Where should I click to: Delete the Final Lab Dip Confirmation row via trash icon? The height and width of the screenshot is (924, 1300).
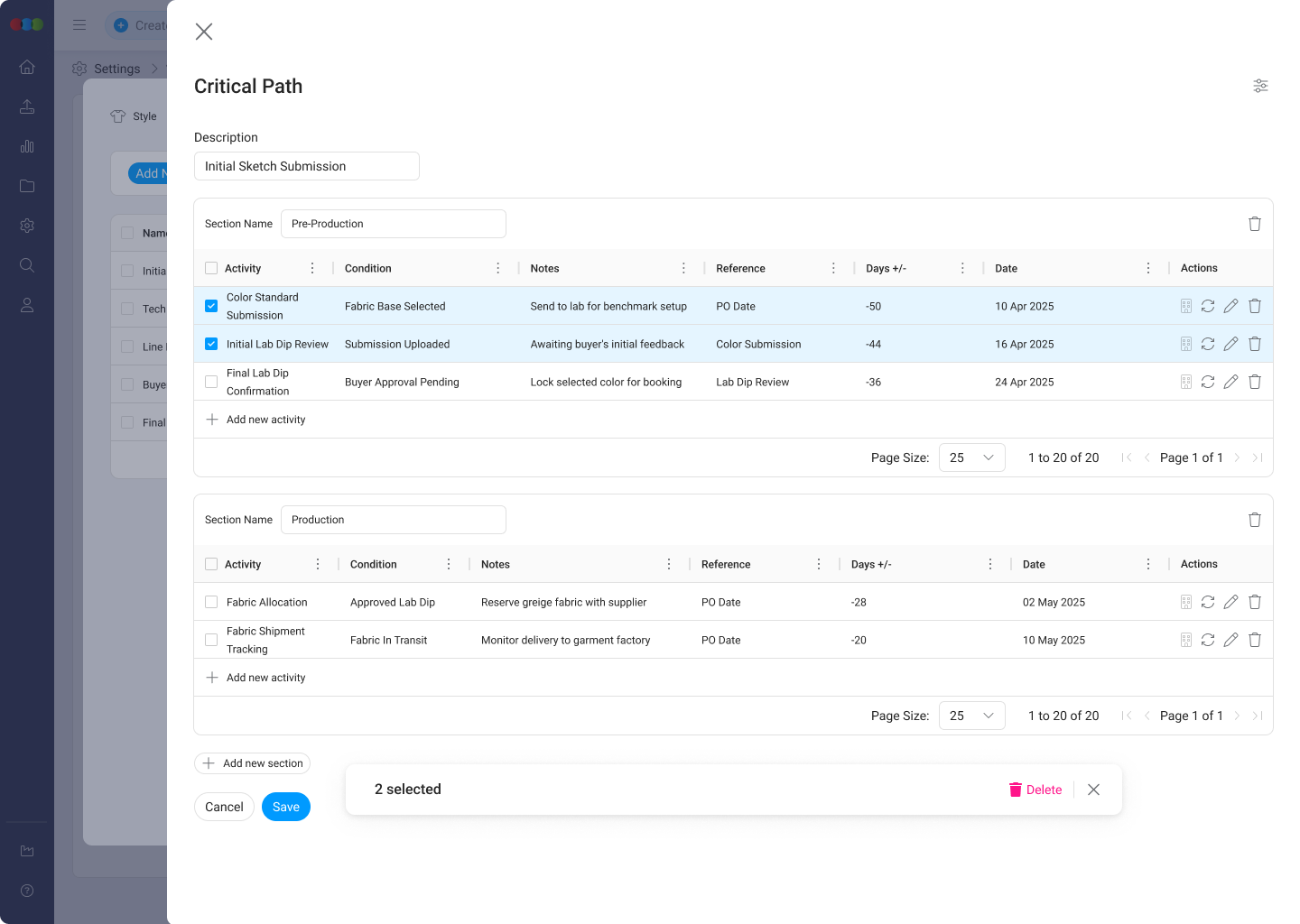(x=1254, y=382)
